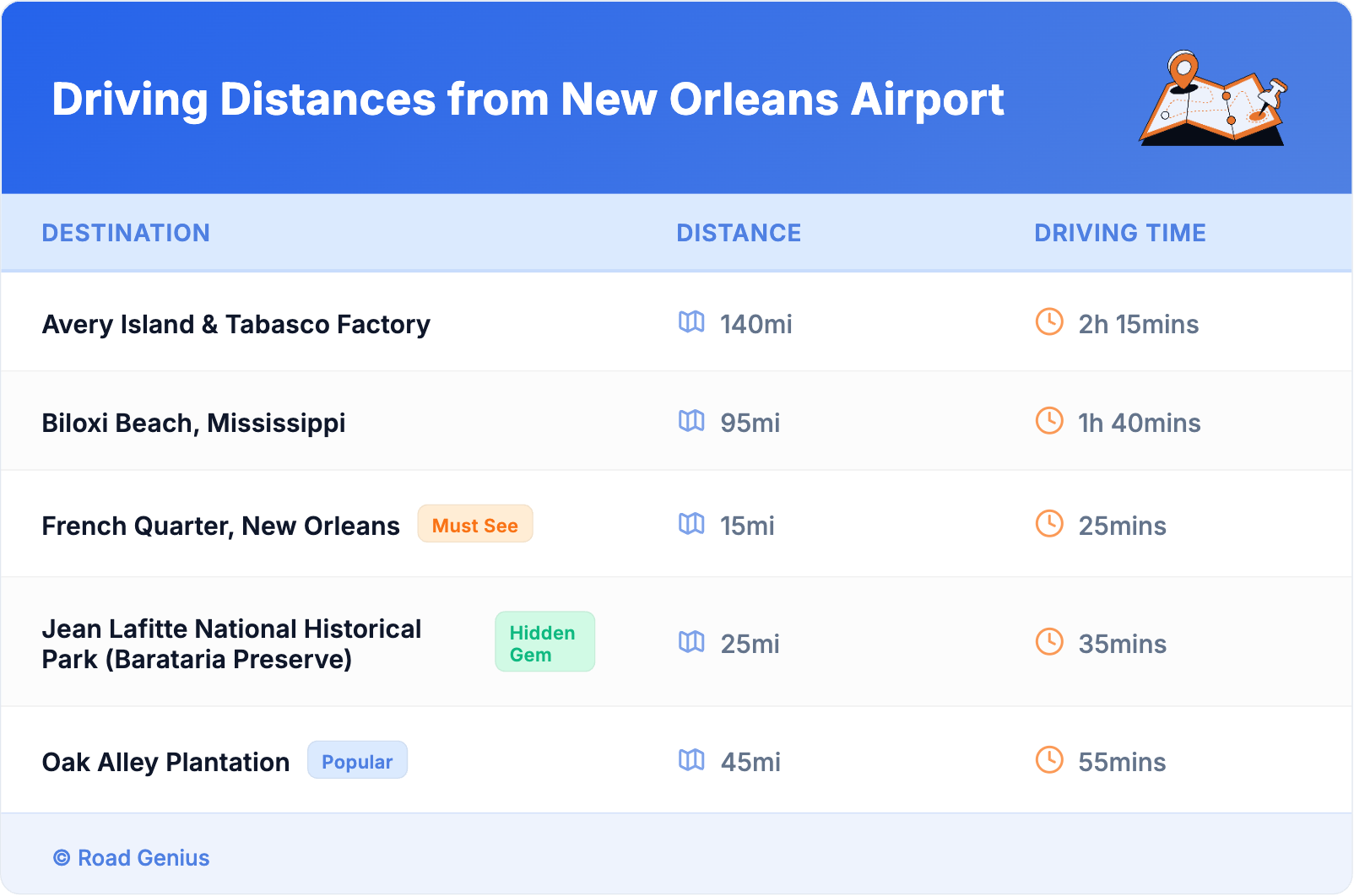Select the DRIVING TIME column header

coord(1120,233)
